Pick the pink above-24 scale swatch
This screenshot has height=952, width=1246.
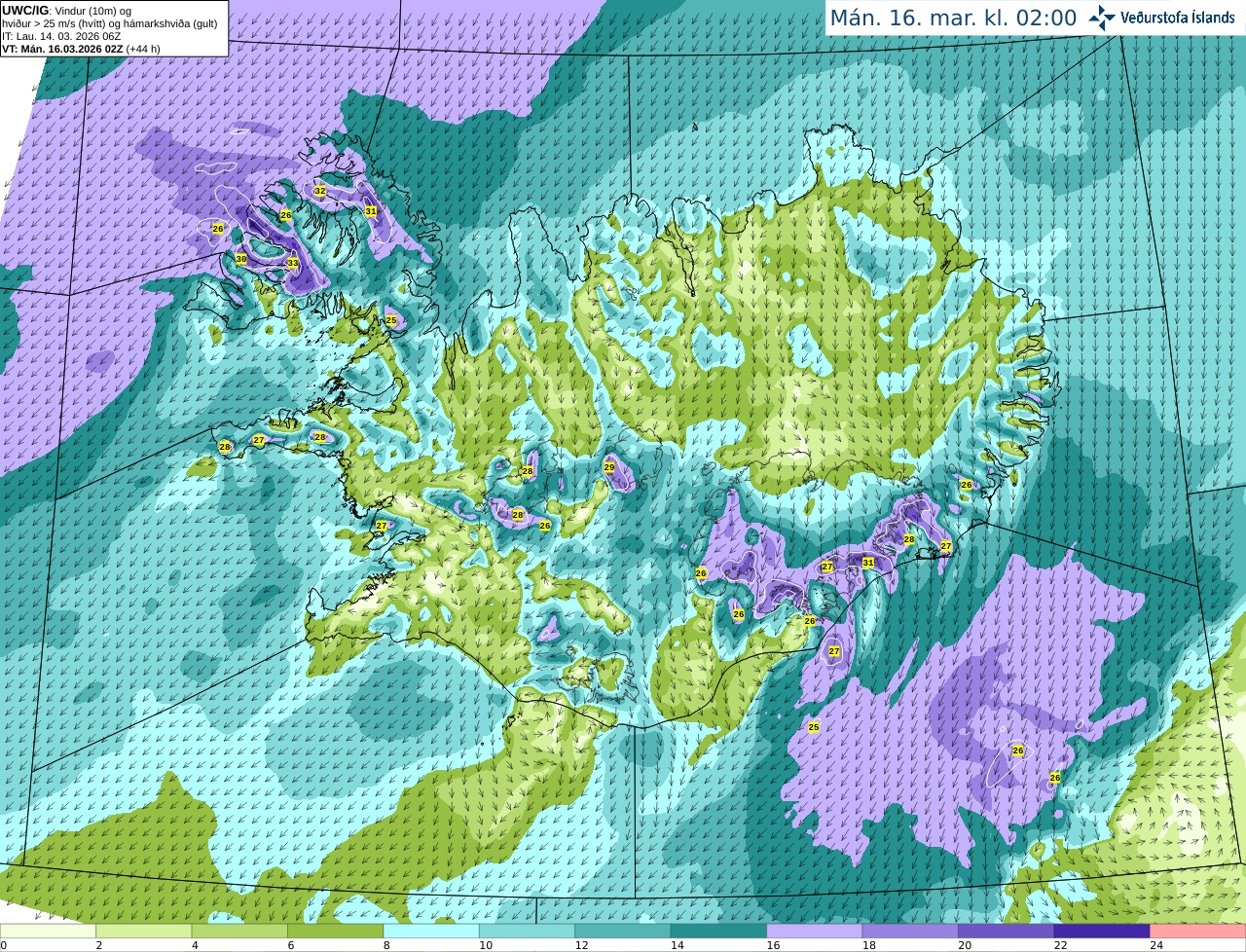coord(1198,931)
